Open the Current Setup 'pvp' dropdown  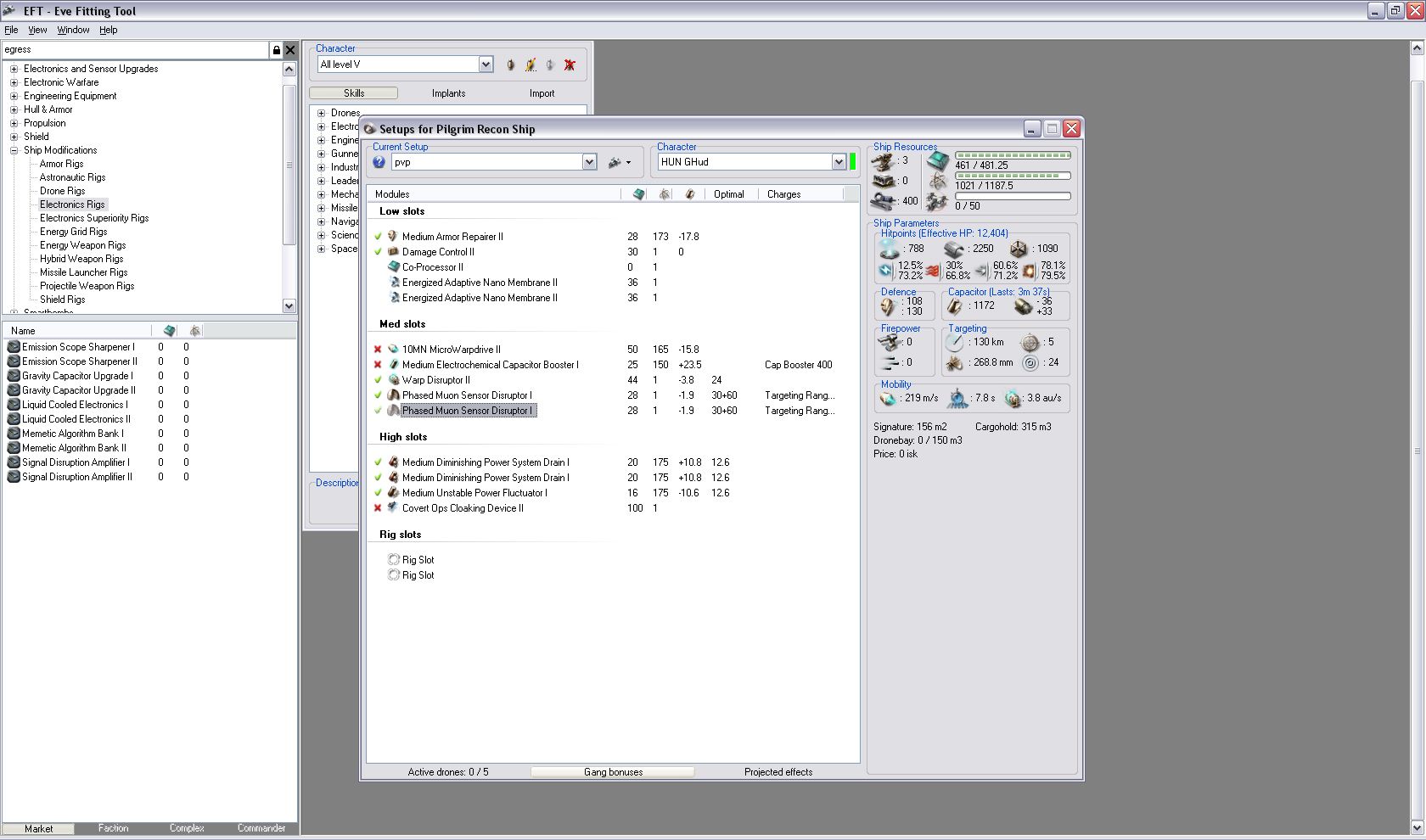click(x=589, y=162)
